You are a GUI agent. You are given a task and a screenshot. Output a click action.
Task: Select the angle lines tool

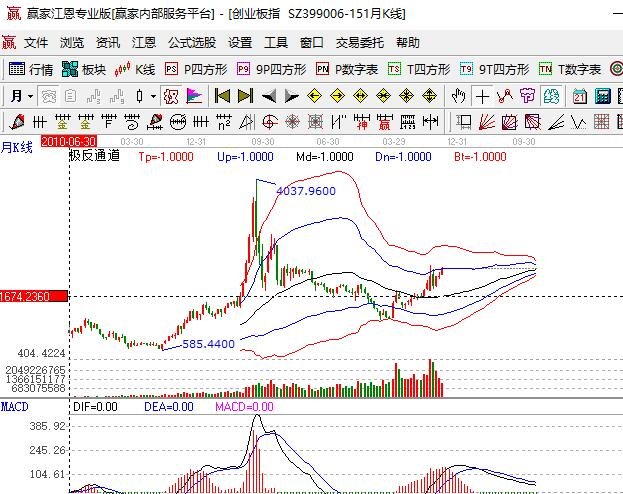pos(556,122)
